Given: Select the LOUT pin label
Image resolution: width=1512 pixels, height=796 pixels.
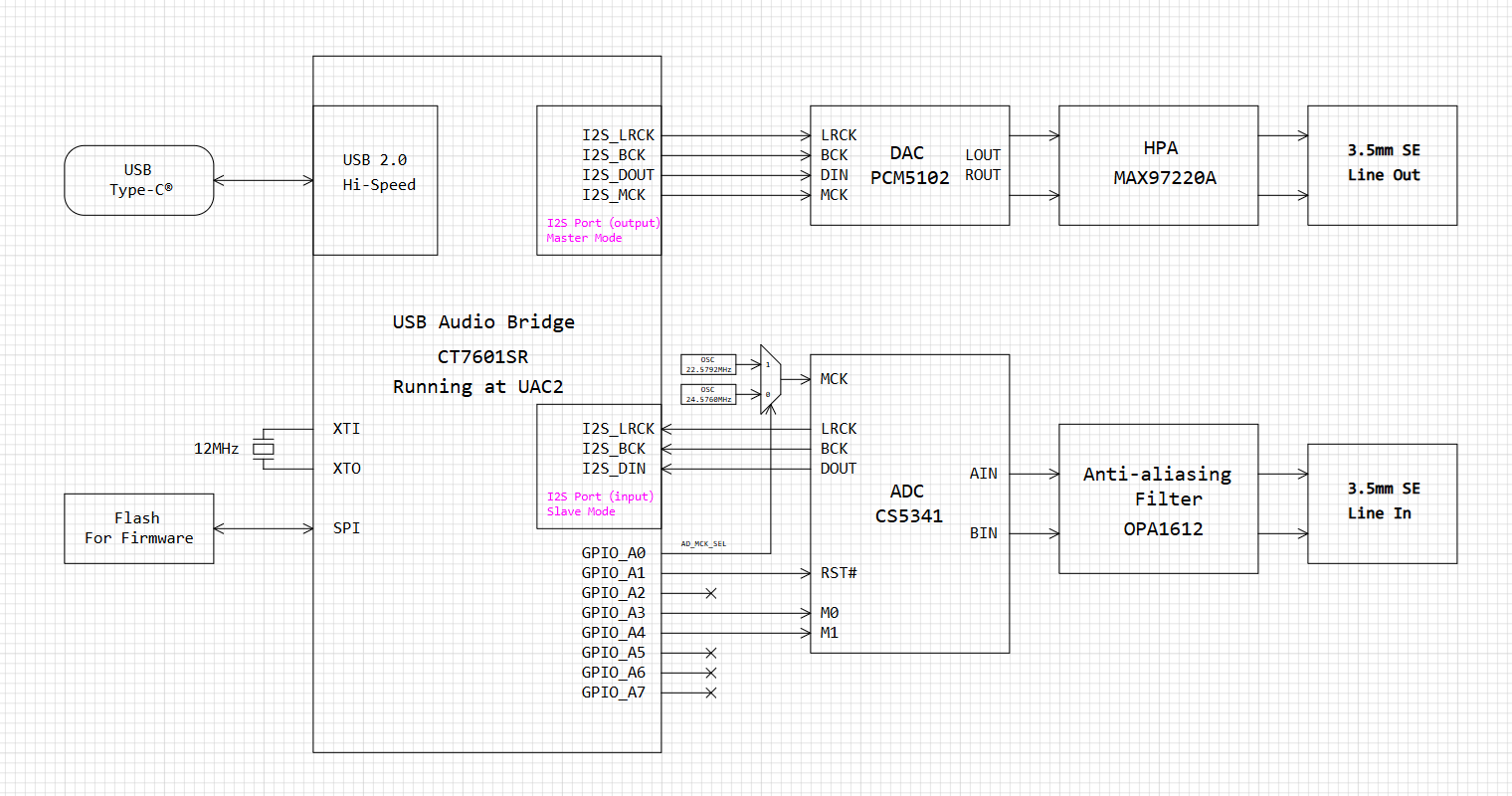Looking at the screenshot, I should [983, 155].
